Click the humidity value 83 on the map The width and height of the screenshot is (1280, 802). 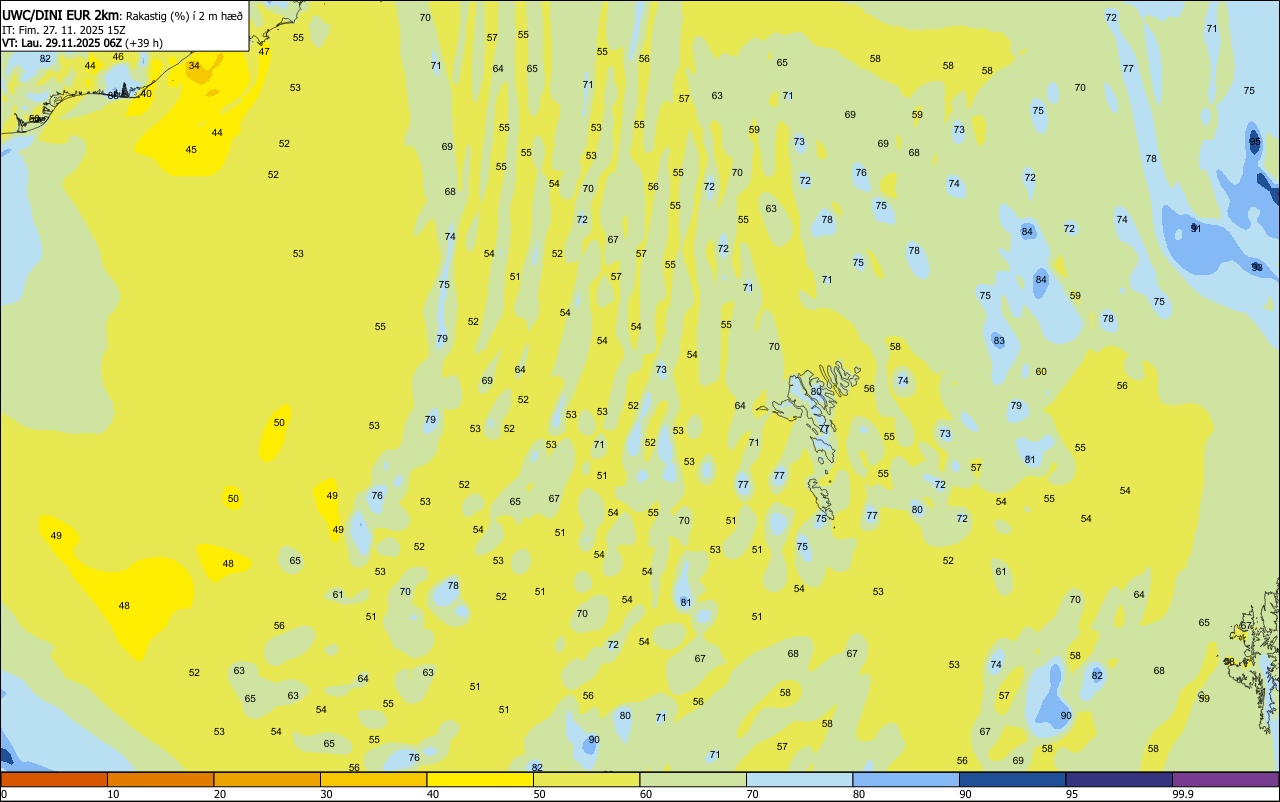coord(999,341)
